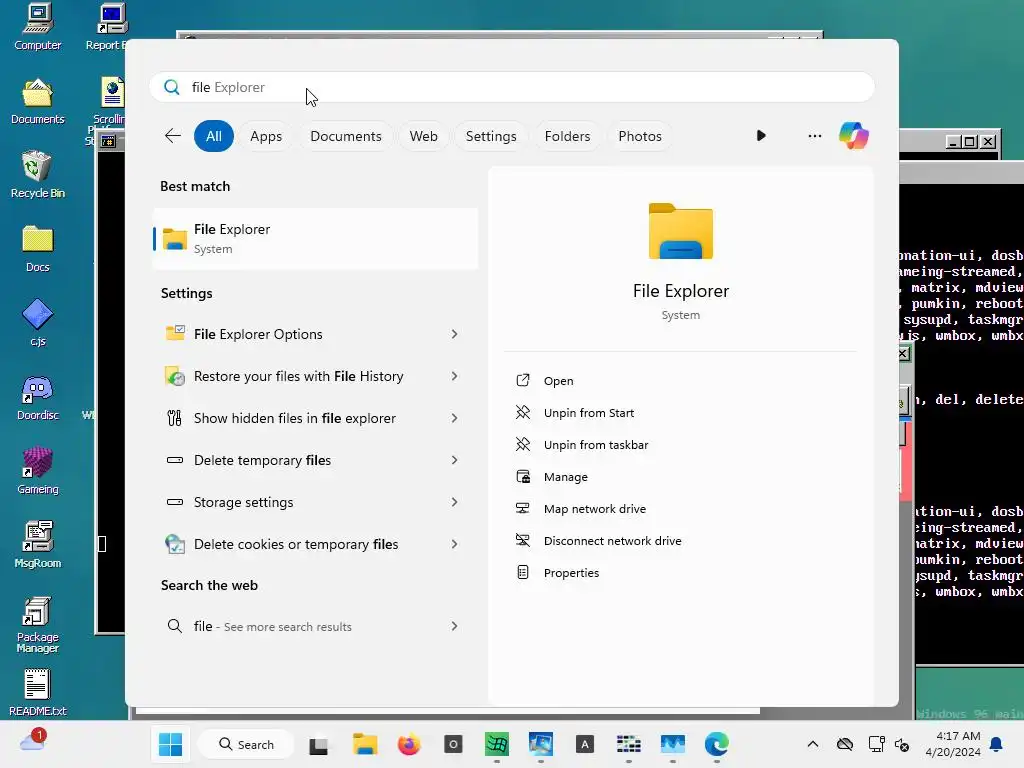Click the taskbar Search box
Viewport: 1024px width, 768px height.
(246, 744)
